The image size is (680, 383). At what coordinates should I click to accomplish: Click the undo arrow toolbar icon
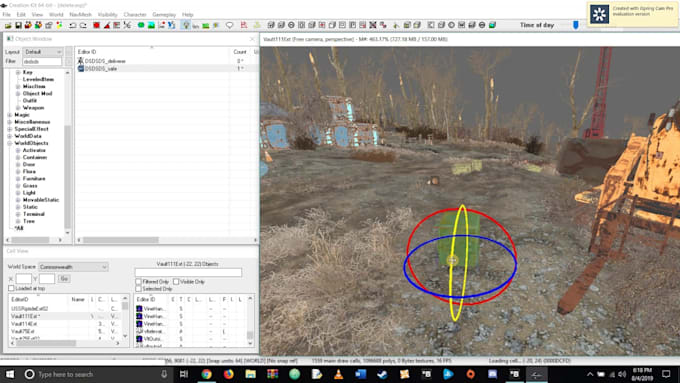pyautogui.click(x=72, y=25)
